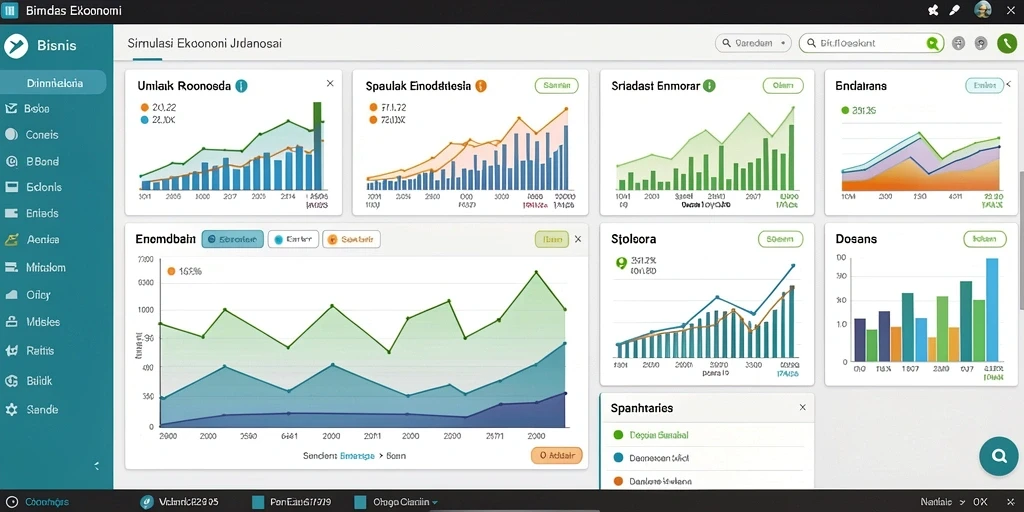Toggle the blue filter chip in Enomdbain panel

(x=232, y=240)
